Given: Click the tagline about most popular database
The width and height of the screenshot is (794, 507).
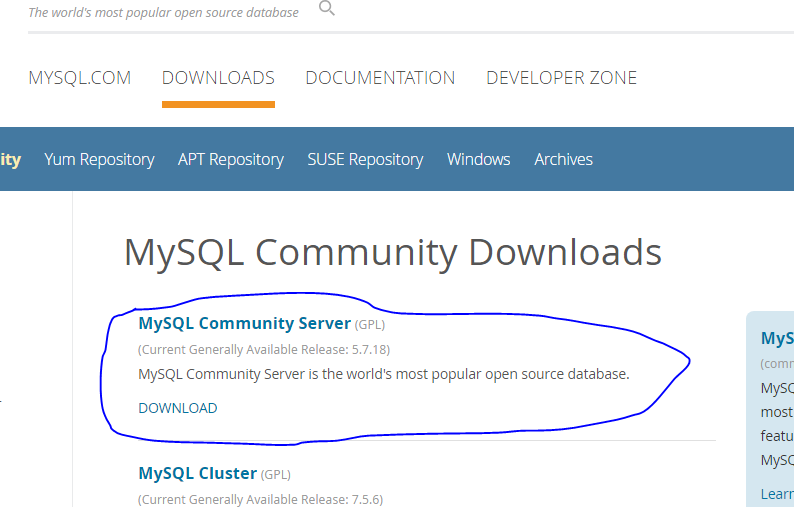Looking at the screenshot, I should 164,13.
